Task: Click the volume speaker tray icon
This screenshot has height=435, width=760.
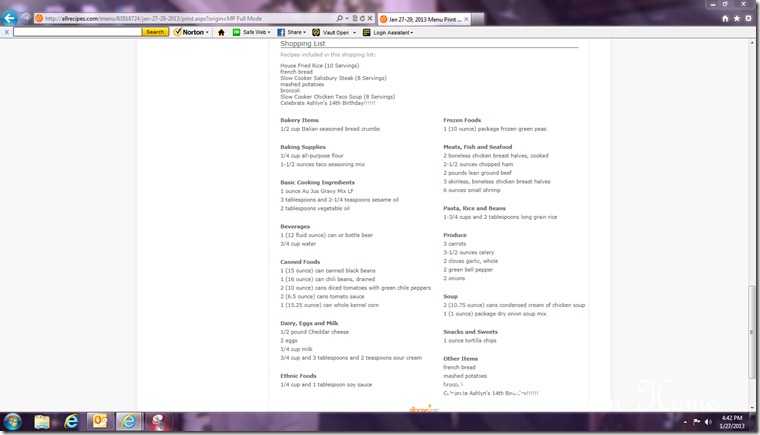Action: click(x=708, y=422)
